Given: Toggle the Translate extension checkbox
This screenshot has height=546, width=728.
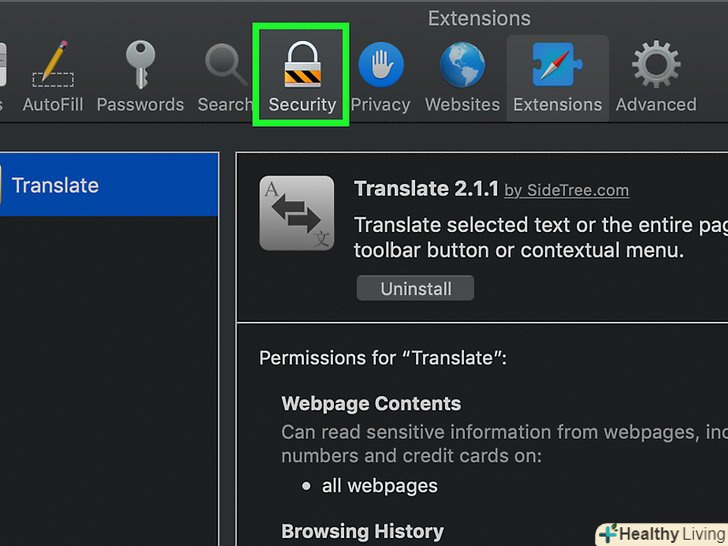Looking at the screenshot, I should [2, 185].
